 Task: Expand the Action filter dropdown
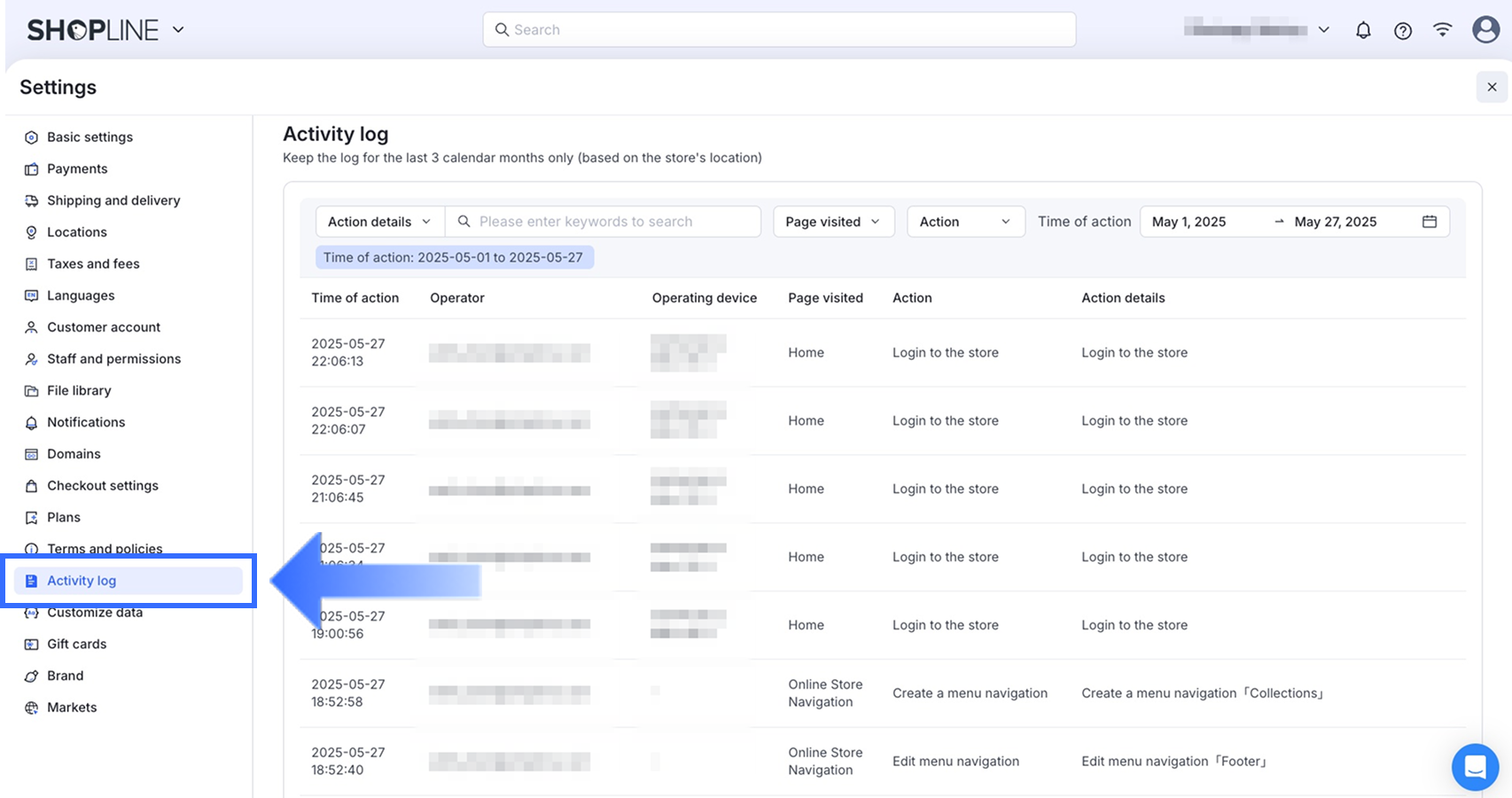pos(965,222)
